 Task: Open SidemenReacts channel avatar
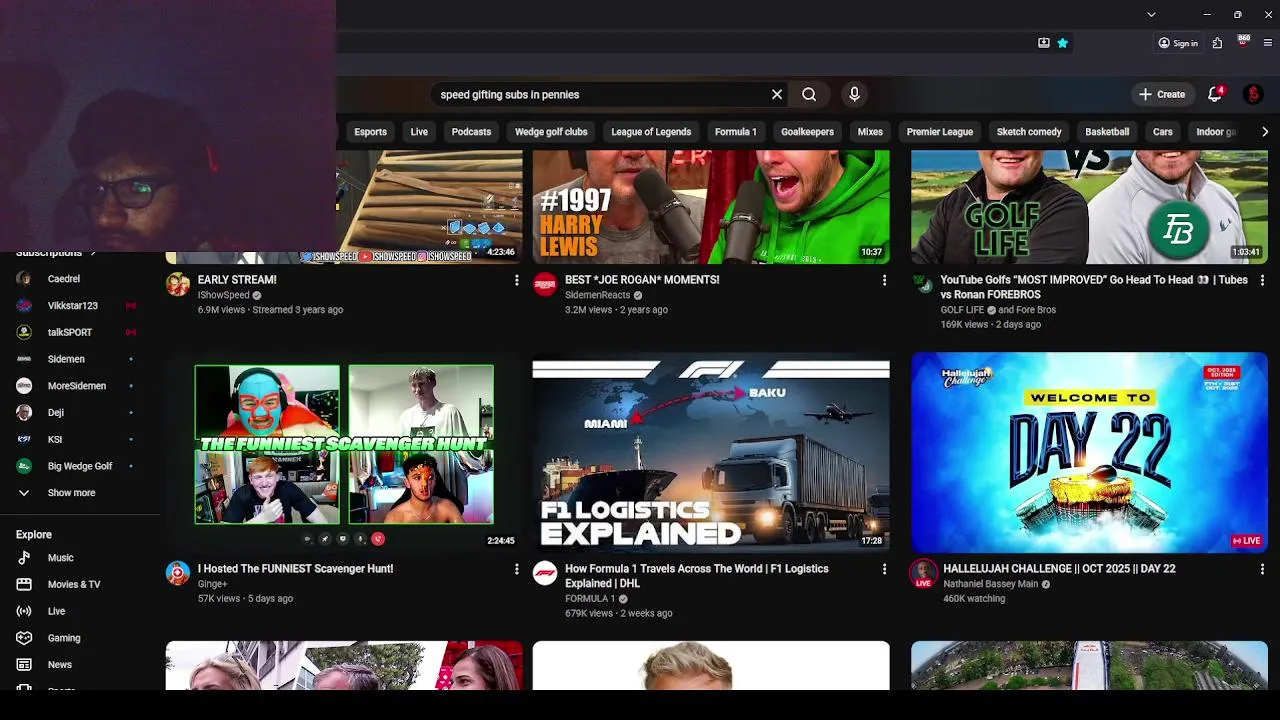545,285
